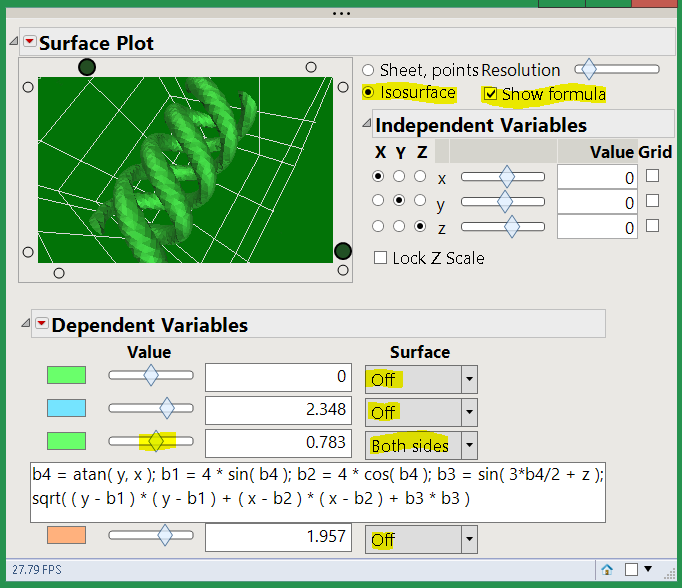Click the 27.79 FPS status text
Image resolution: width=682 pixels, height=588 pixels.
tap(37, 570)
